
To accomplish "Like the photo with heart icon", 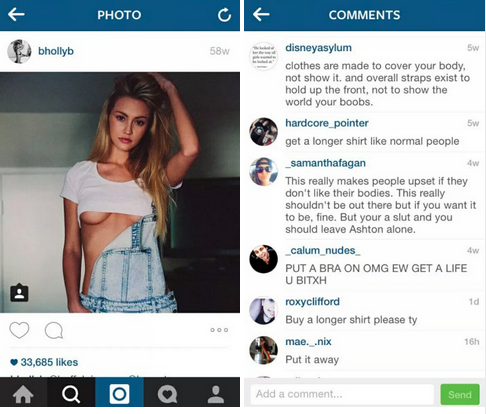I will pos(19,330).
